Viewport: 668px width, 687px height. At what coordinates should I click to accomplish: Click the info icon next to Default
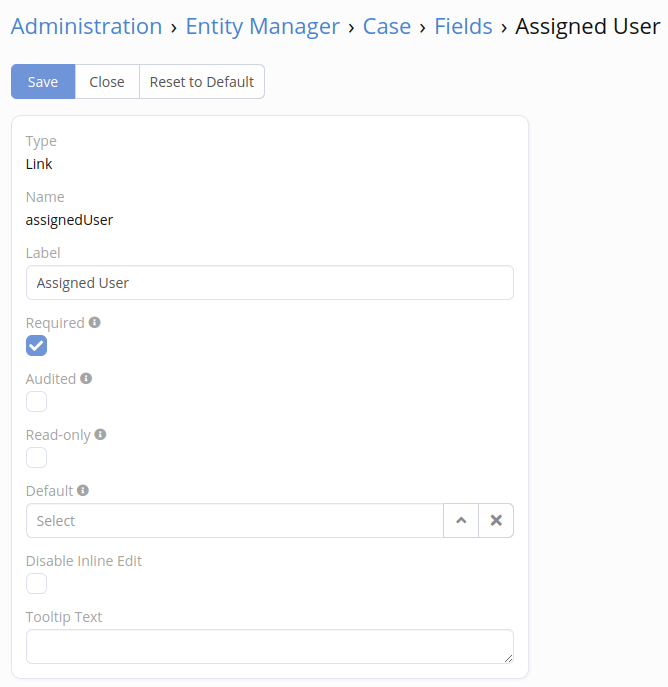[83, 491]
